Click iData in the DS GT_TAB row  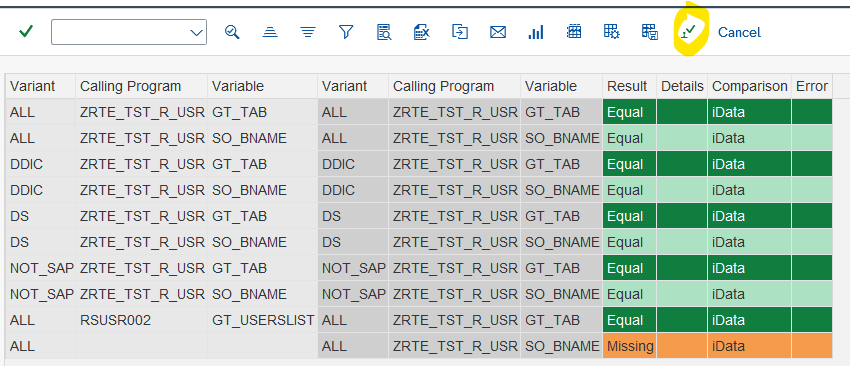tap(749, 216)
